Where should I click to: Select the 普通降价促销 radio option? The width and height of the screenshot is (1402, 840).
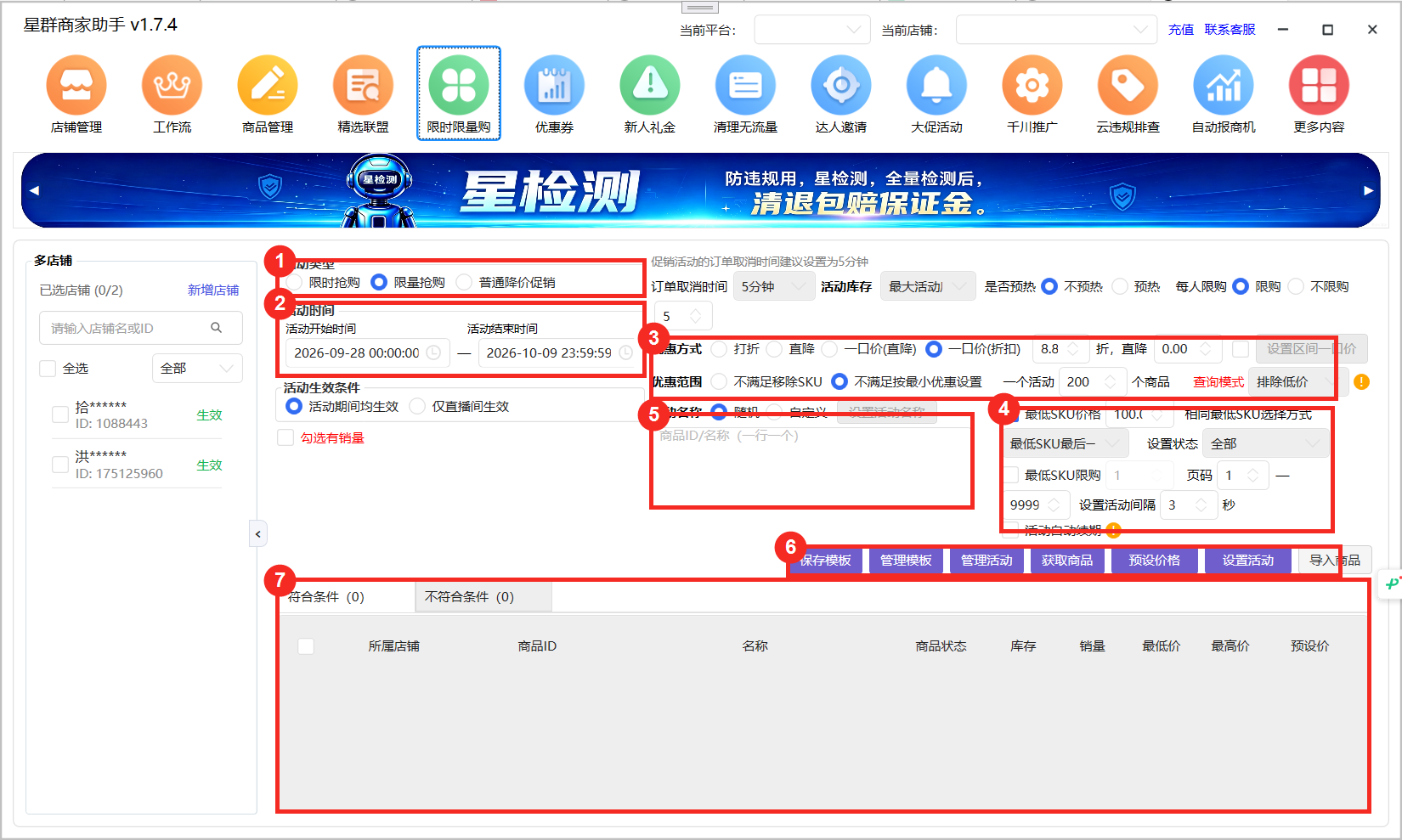pyautogui.click(x=464, y=282)
